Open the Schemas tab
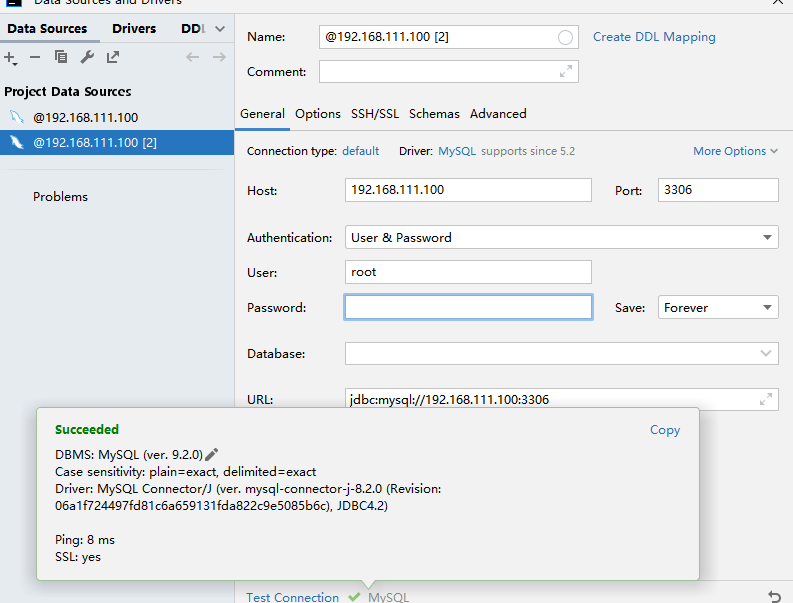 coord(434,114)
